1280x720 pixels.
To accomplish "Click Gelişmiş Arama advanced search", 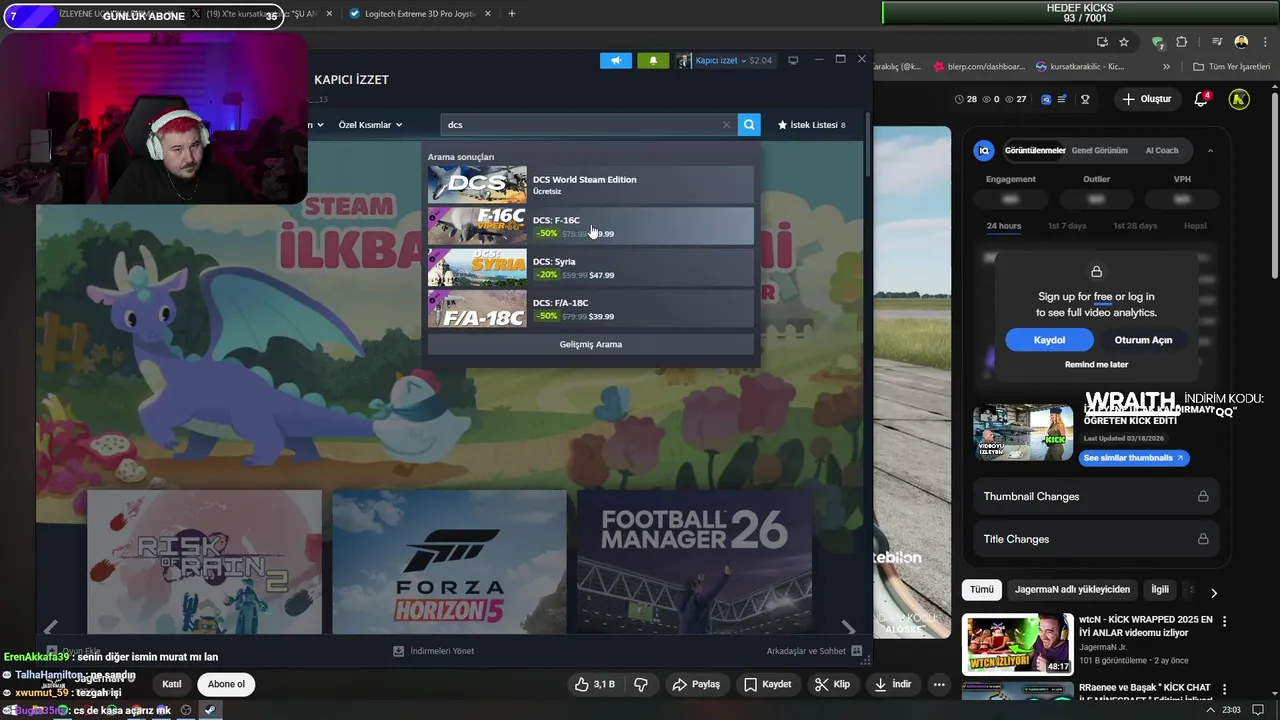I will (590, 344).
